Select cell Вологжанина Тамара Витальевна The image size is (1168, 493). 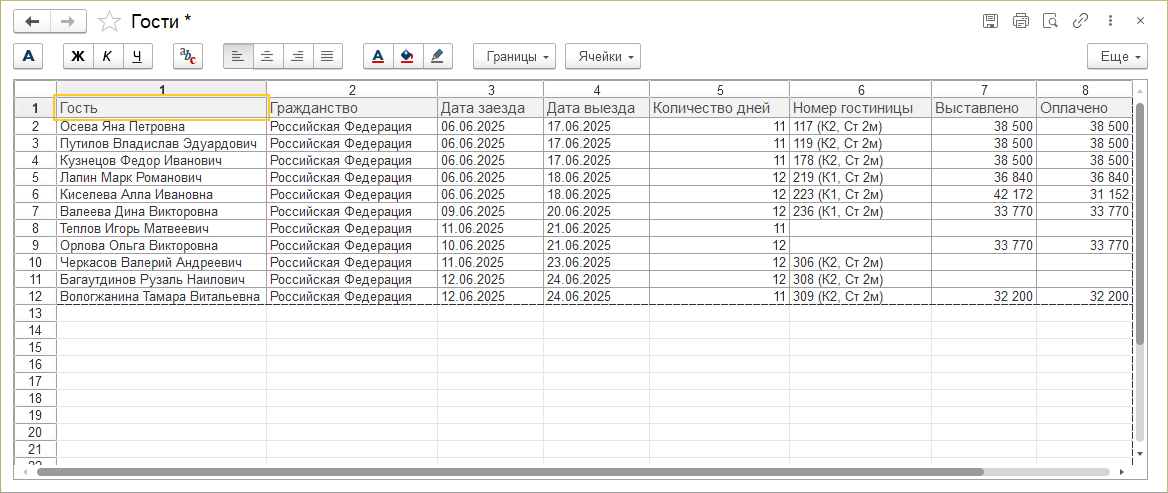point(162,296)
